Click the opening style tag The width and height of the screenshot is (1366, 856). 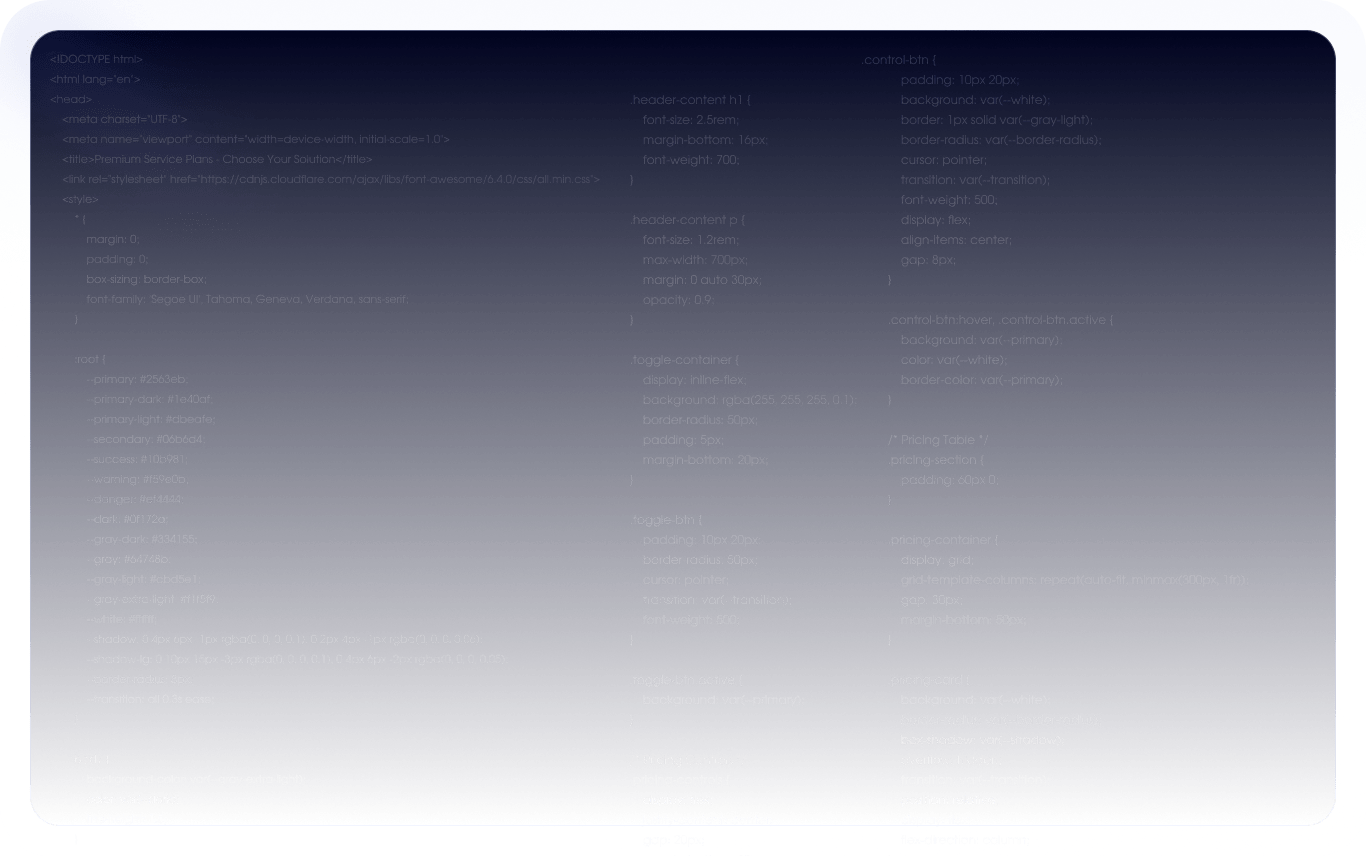click(x=80, y=200)
